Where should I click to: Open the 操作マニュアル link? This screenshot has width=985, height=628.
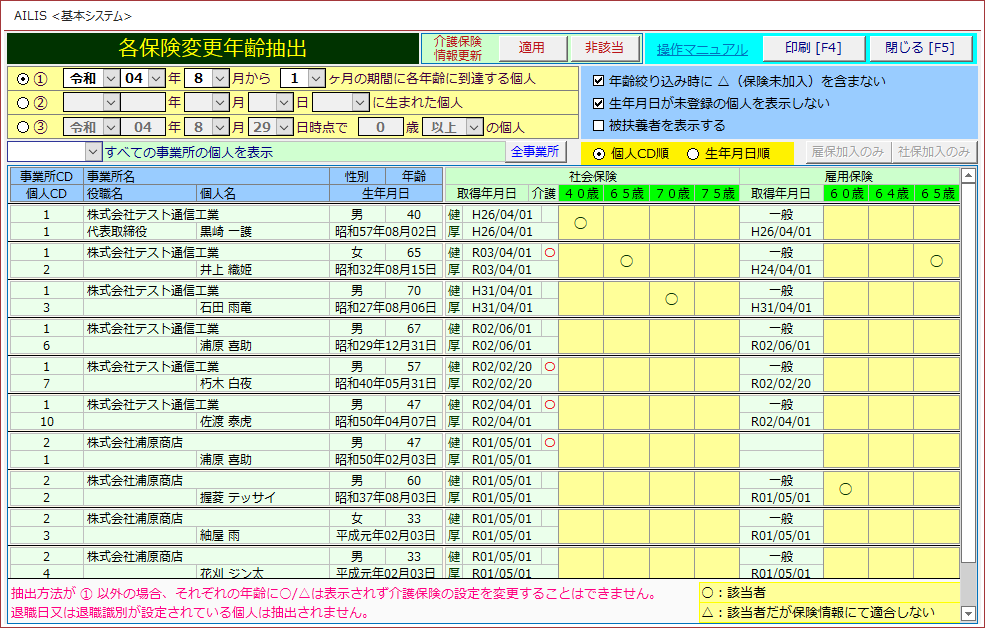(702, 49)
